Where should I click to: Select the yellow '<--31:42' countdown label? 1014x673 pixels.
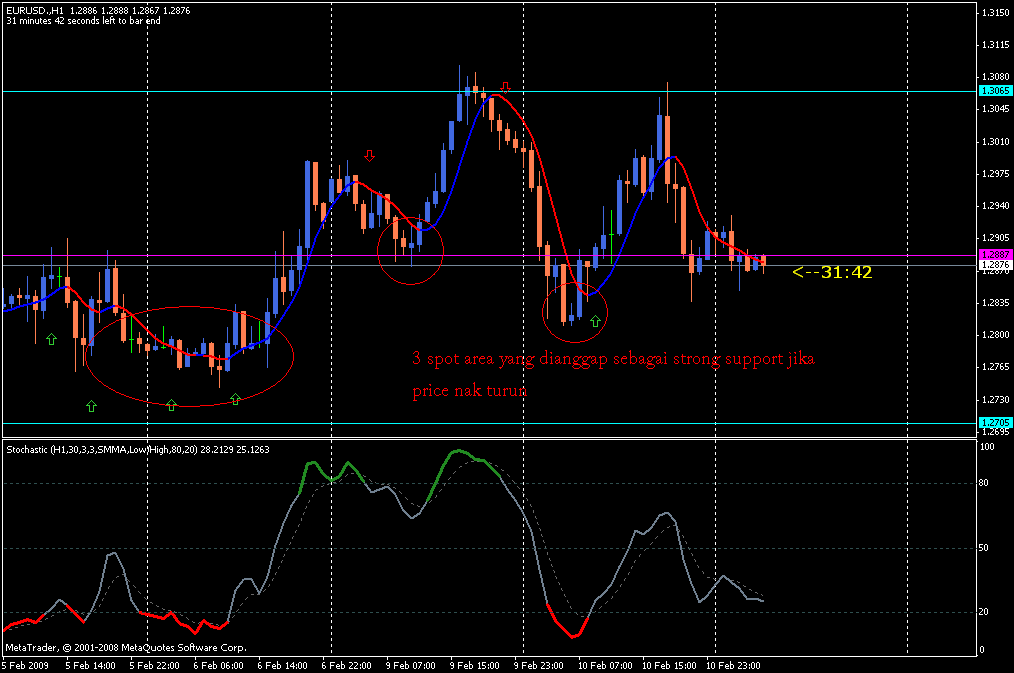tap(832, 272)
